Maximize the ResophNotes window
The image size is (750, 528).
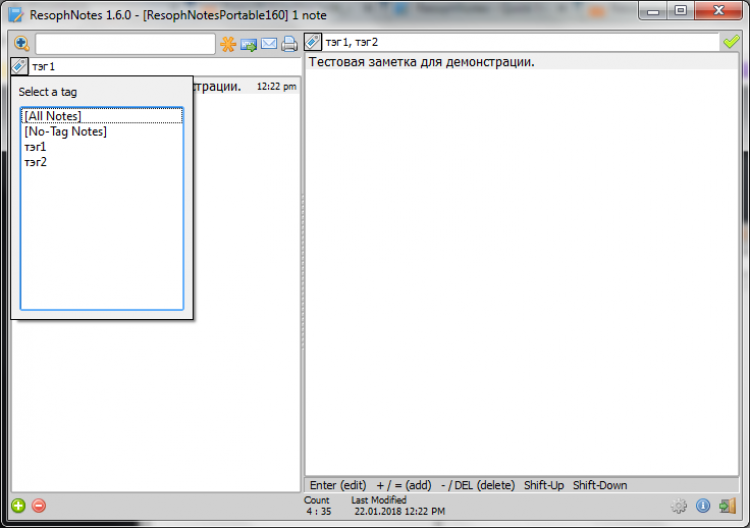[680, 11]
